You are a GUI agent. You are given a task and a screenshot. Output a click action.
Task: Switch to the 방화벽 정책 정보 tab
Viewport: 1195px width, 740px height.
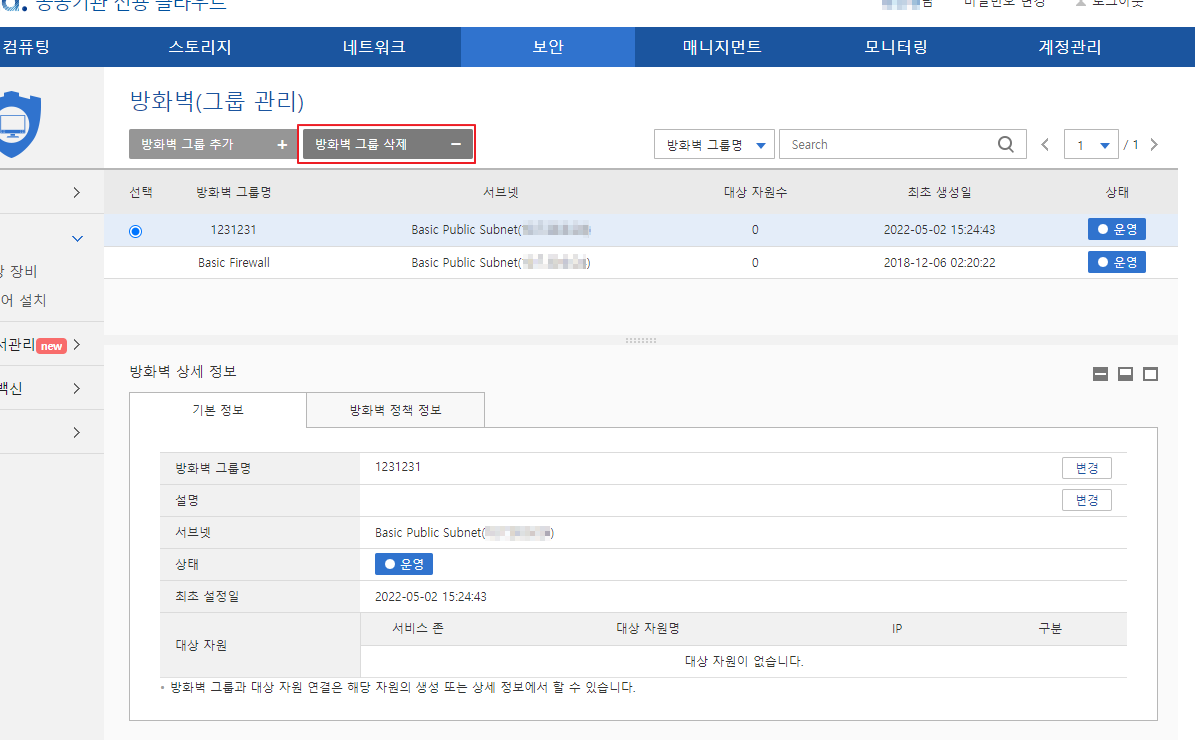tap(395, 410)
